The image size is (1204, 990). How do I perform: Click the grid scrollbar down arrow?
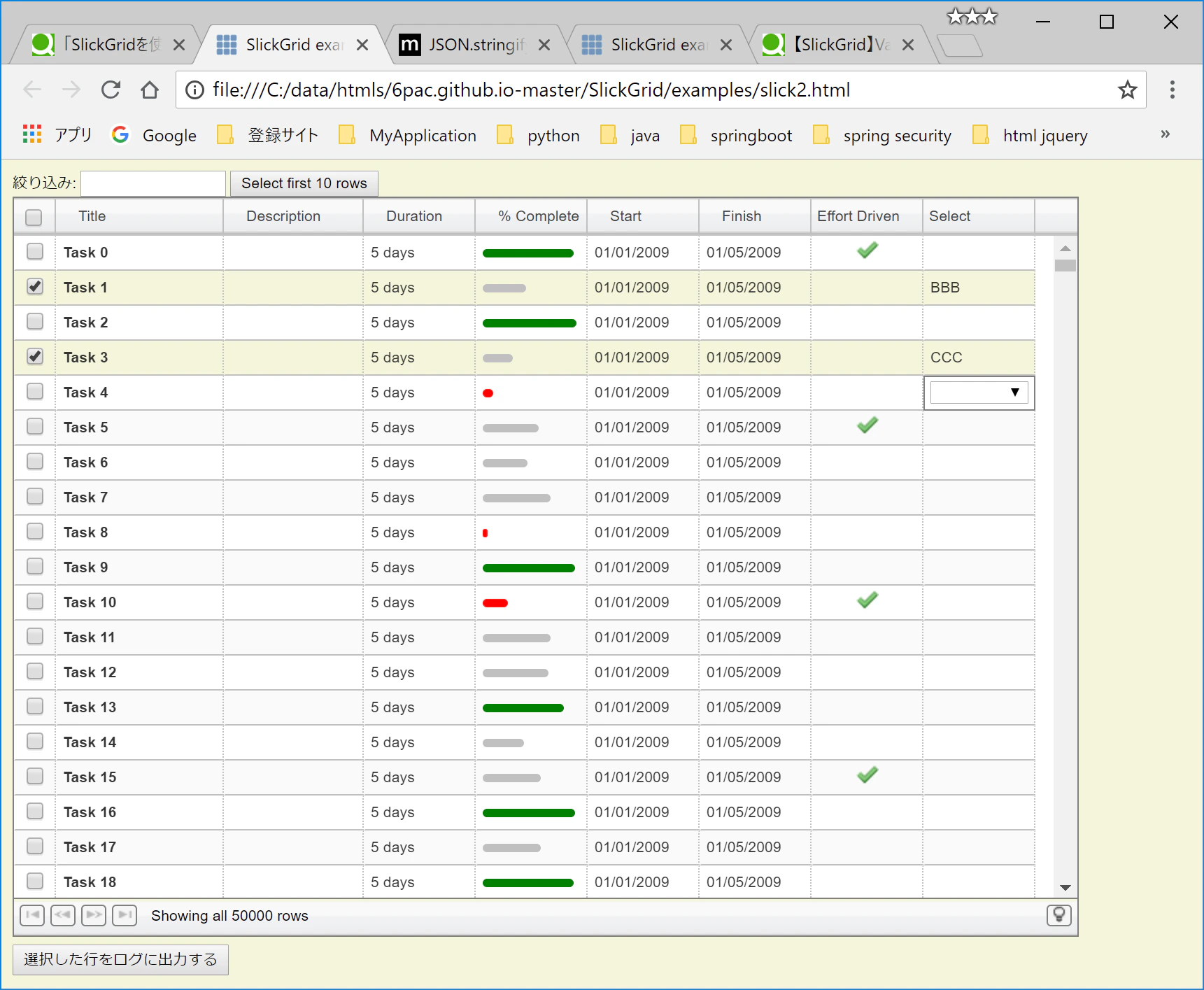pyautogui.click(x=1065, y=887)
